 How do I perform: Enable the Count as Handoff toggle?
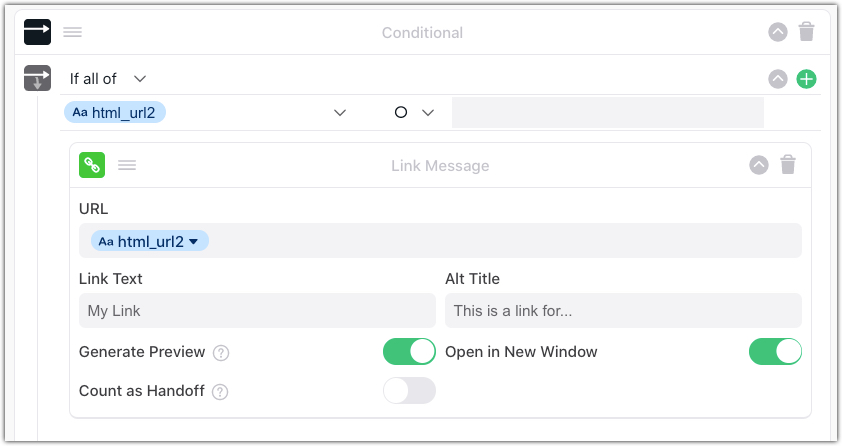(x=409, y=391)
